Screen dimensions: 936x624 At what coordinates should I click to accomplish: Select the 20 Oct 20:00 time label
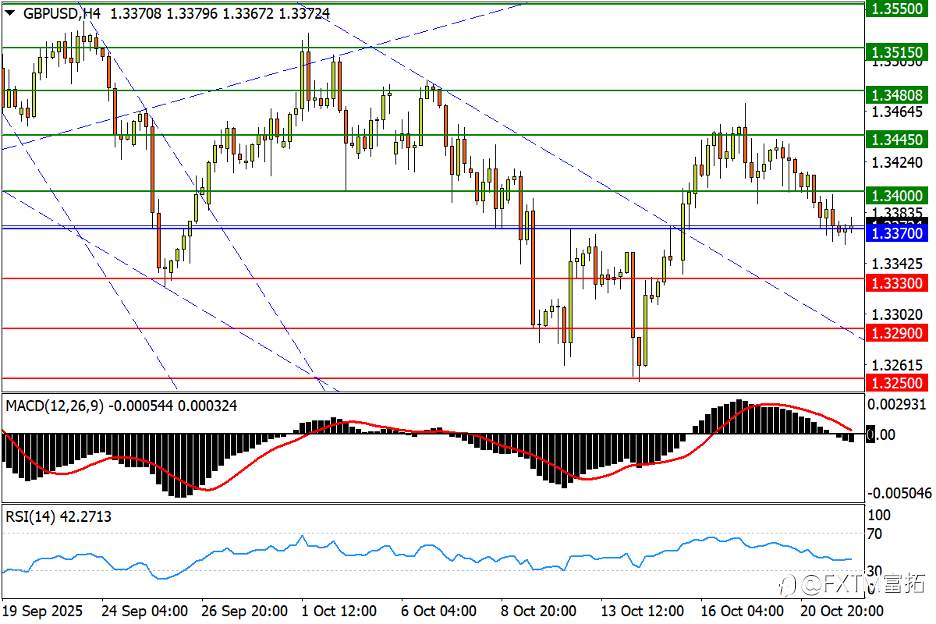842,611
